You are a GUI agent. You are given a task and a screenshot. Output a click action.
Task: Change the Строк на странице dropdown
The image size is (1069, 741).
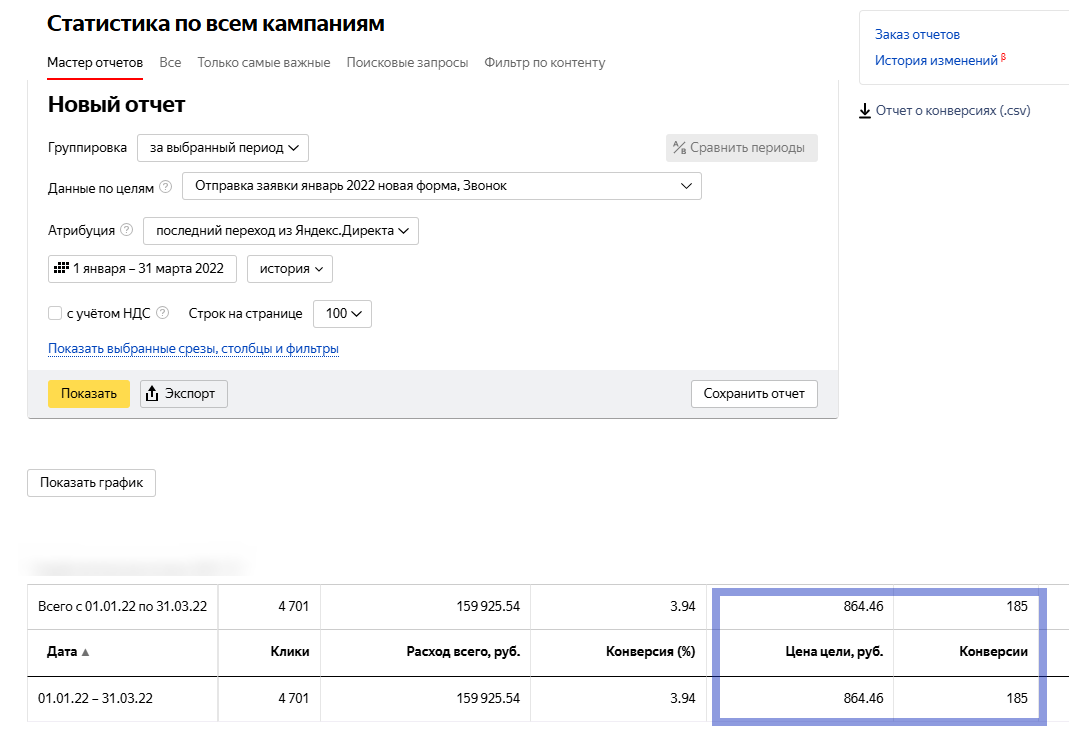[342, 314]
